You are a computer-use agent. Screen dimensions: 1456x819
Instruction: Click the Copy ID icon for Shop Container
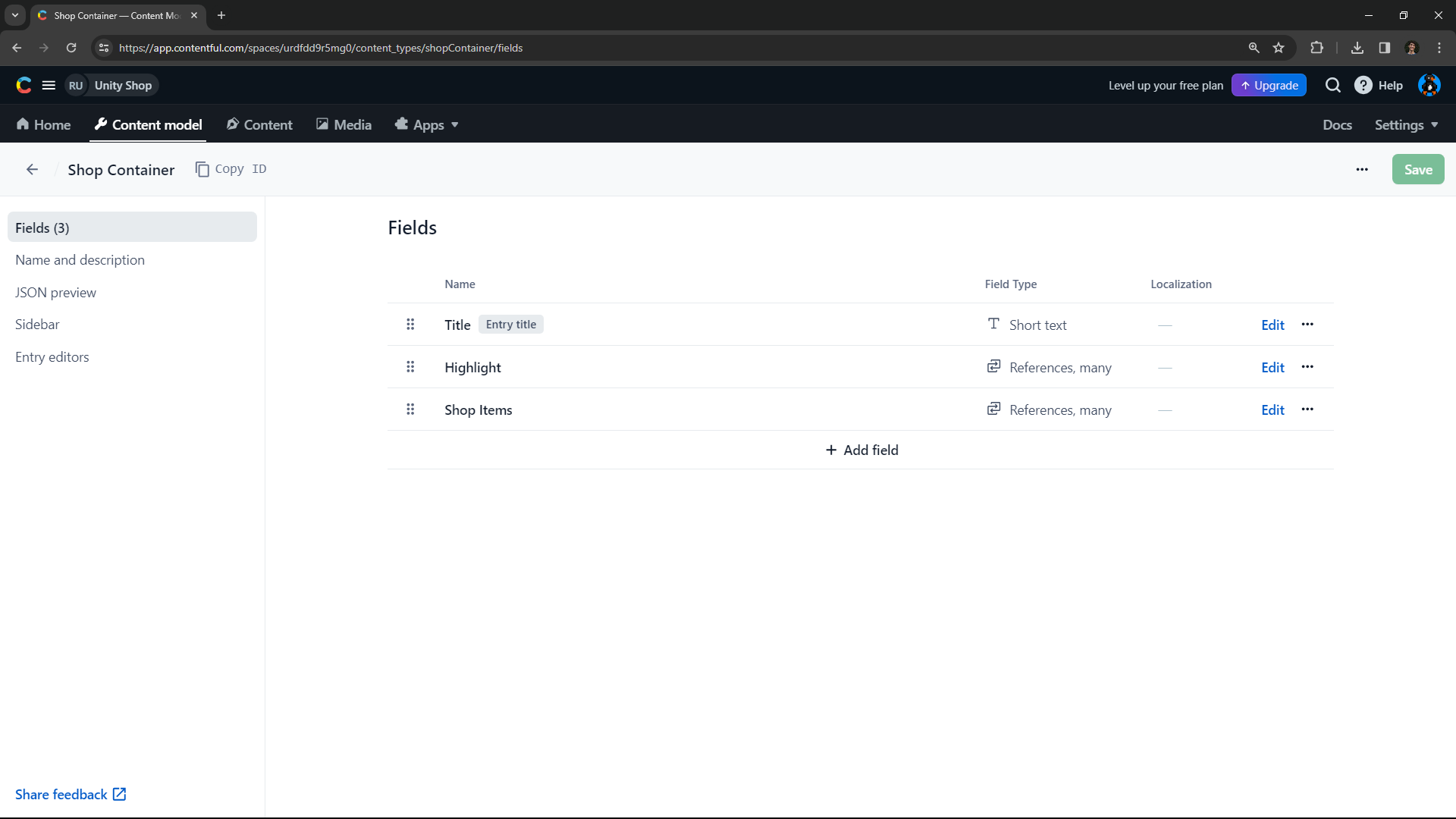tap(201, 169)
